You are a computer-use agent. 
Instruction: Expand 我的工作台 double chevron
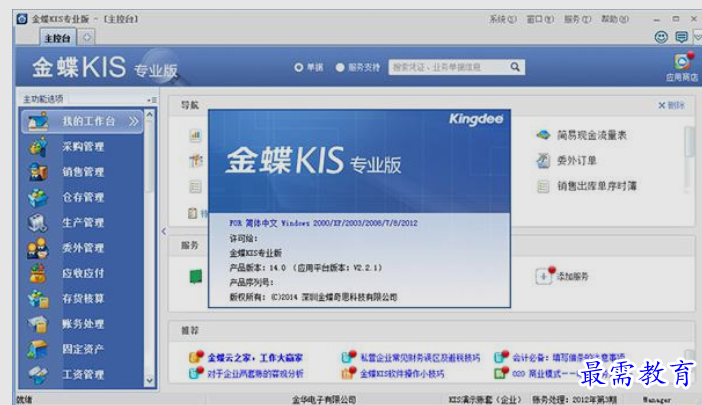coord(133,121)
